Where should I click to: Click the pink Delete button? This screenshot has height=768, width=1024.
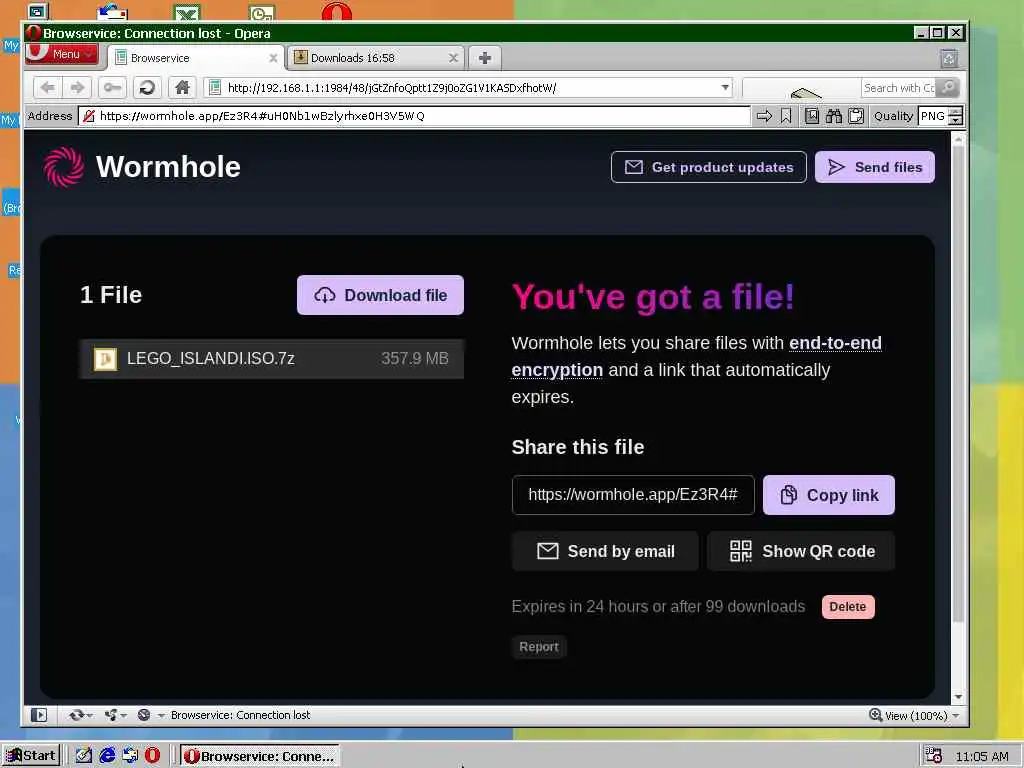coord(848,607)
